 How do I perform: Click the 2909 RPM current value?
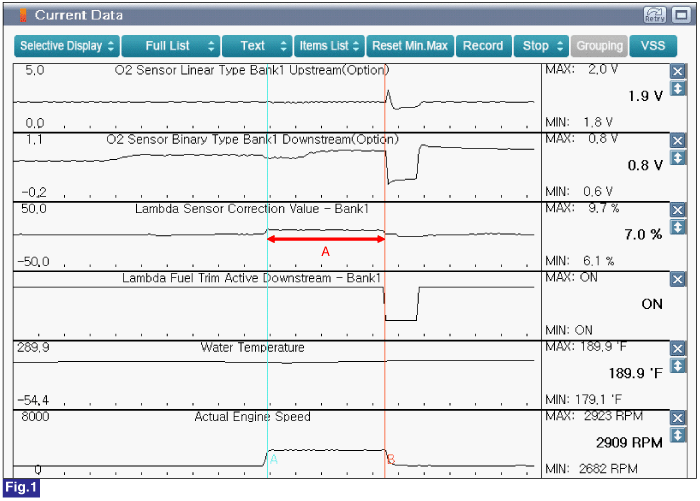pos(629,443)
